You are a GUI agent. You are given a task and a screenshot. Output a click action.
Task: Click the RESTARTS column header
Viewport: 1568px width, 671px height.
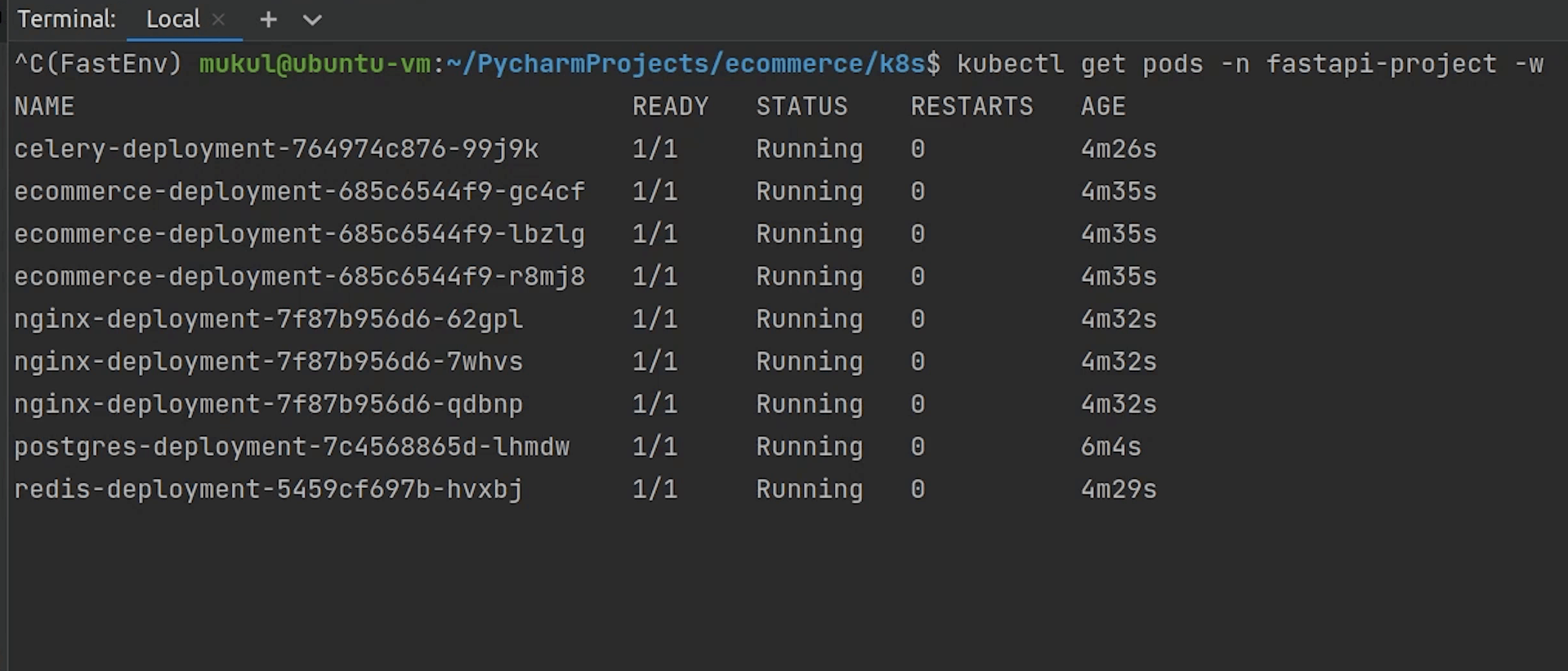[x=971, y=106]
